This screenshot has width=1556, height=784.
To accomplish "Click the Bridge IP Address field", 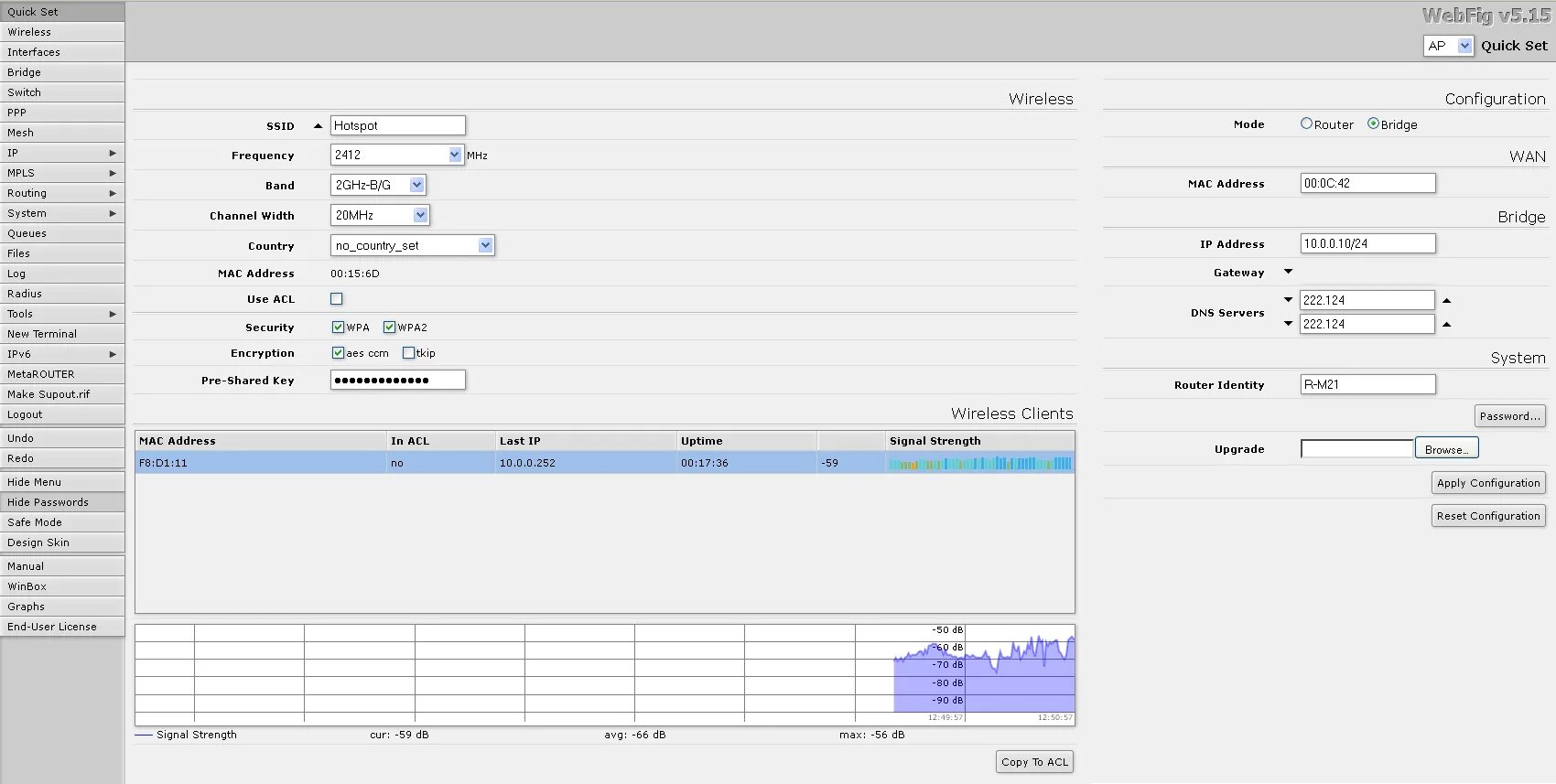I will [x=1368, y=243].
